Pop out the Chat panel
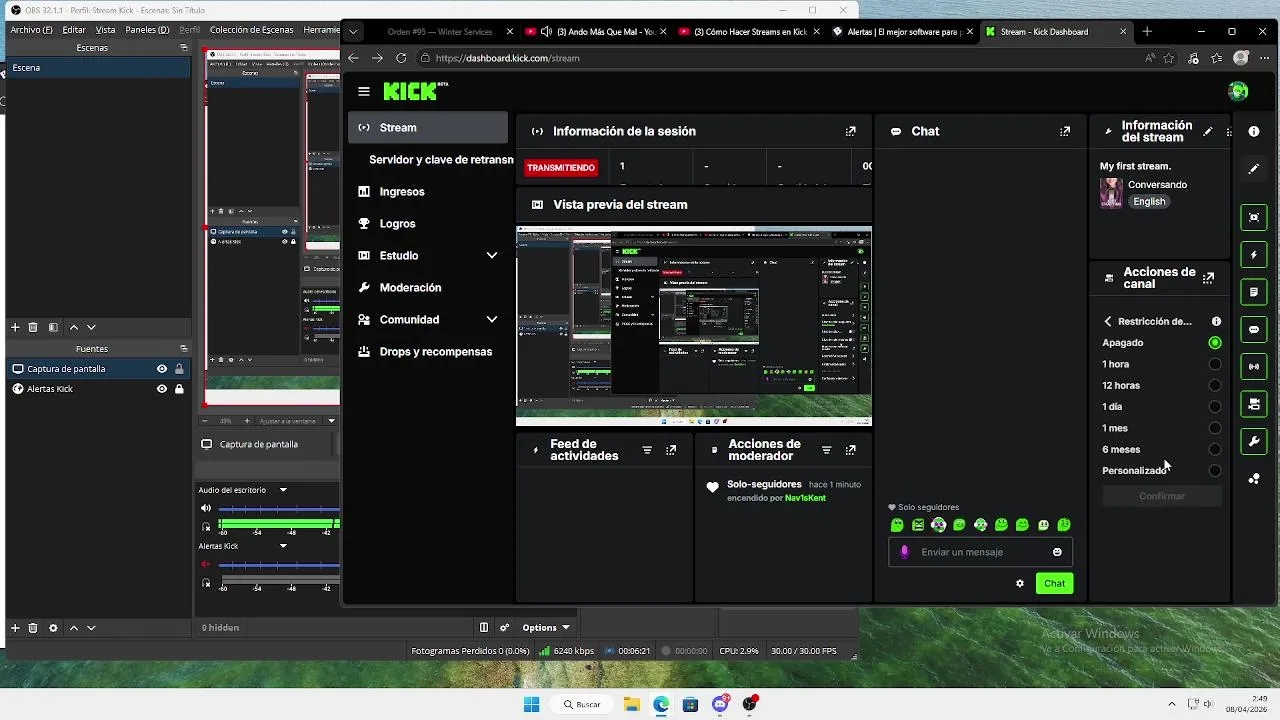This screenshot has width=1280, height=720. 1065,131
